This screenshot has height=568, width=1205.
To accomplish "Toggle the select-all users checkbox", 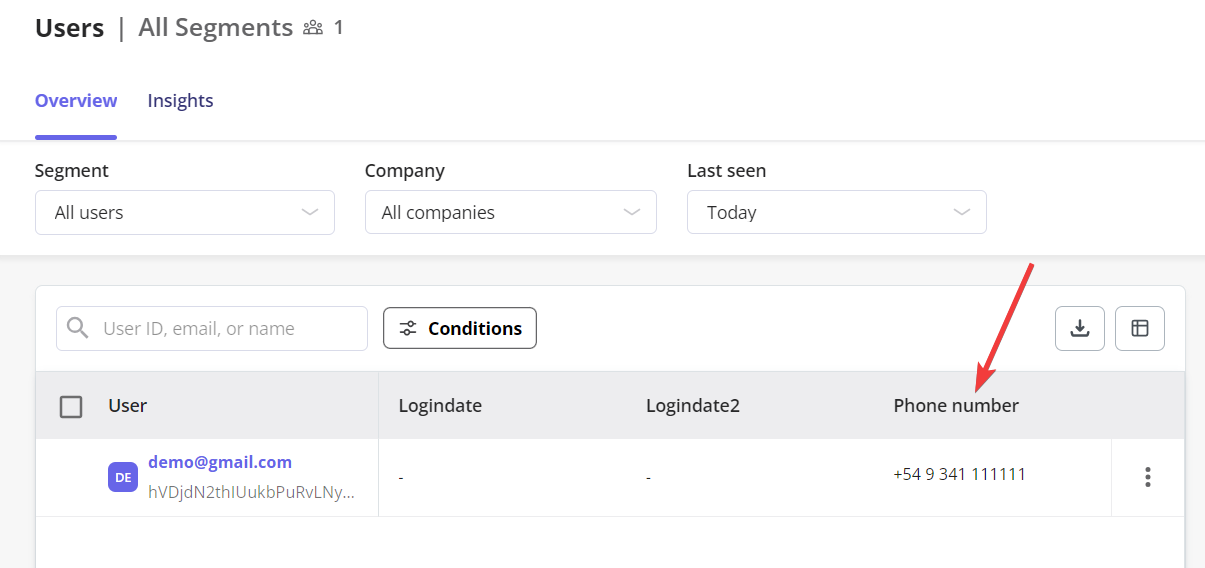I will (71, 406).
